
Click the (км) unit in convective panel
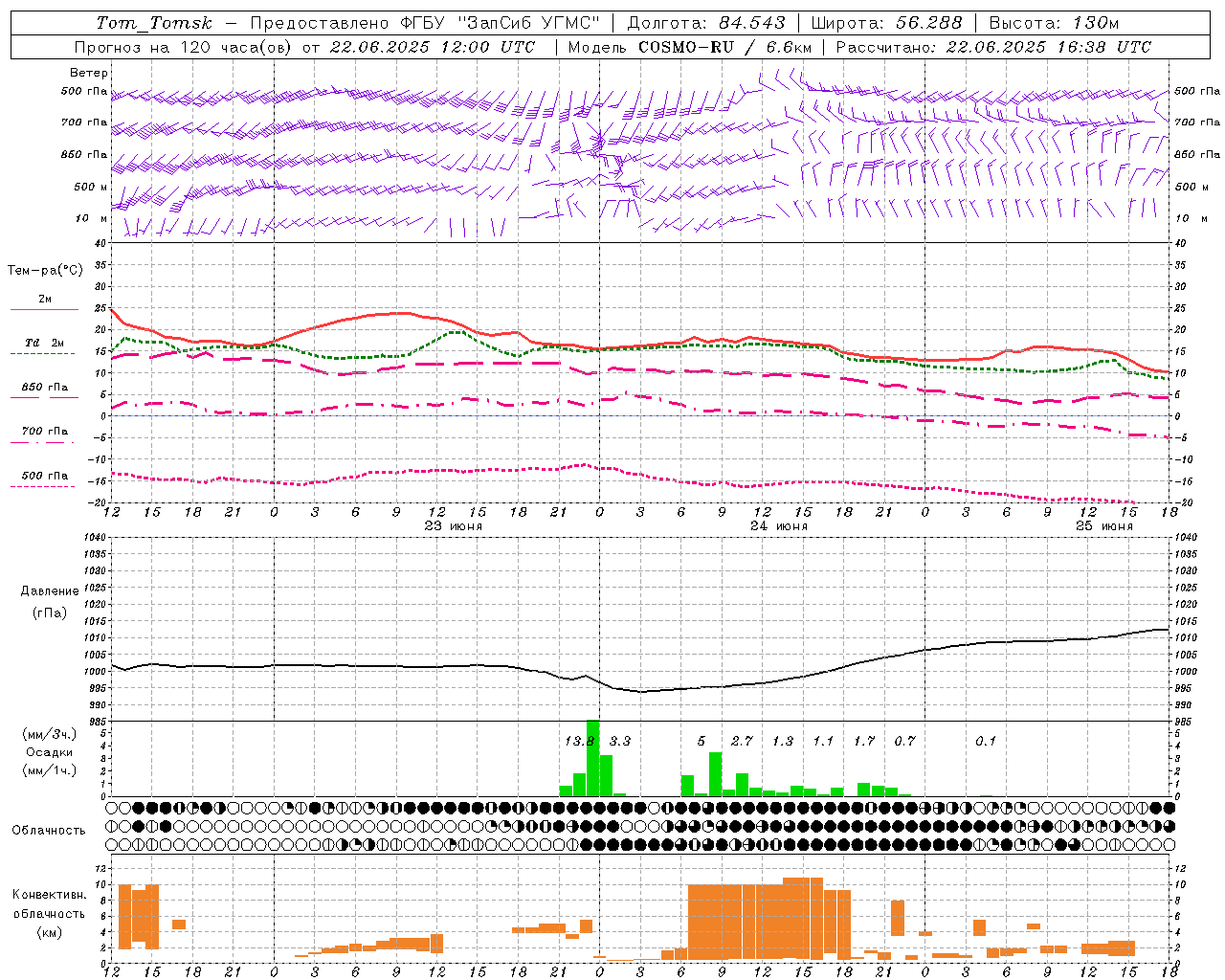48,932
